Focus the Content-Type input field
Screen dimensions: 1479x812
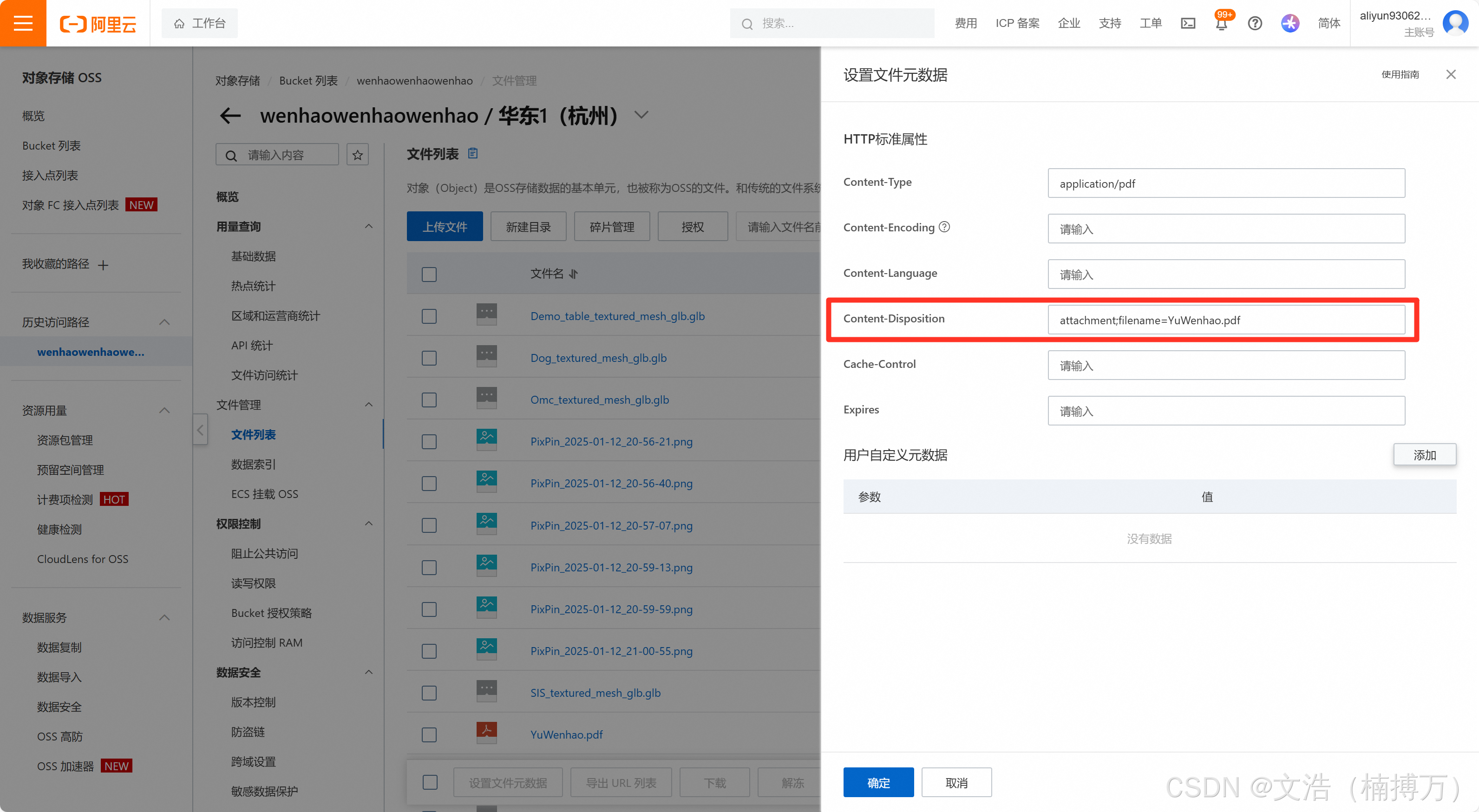click(1226, 183)
